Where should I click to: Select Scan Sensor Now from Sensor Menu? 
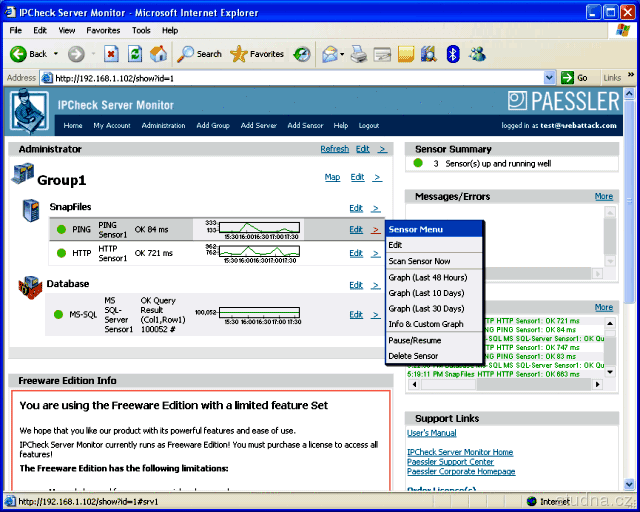tap(419, 261)
